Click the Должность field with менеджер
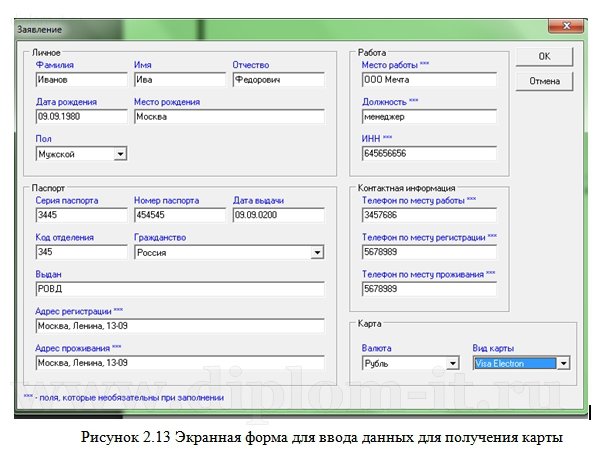 [429, 117]
